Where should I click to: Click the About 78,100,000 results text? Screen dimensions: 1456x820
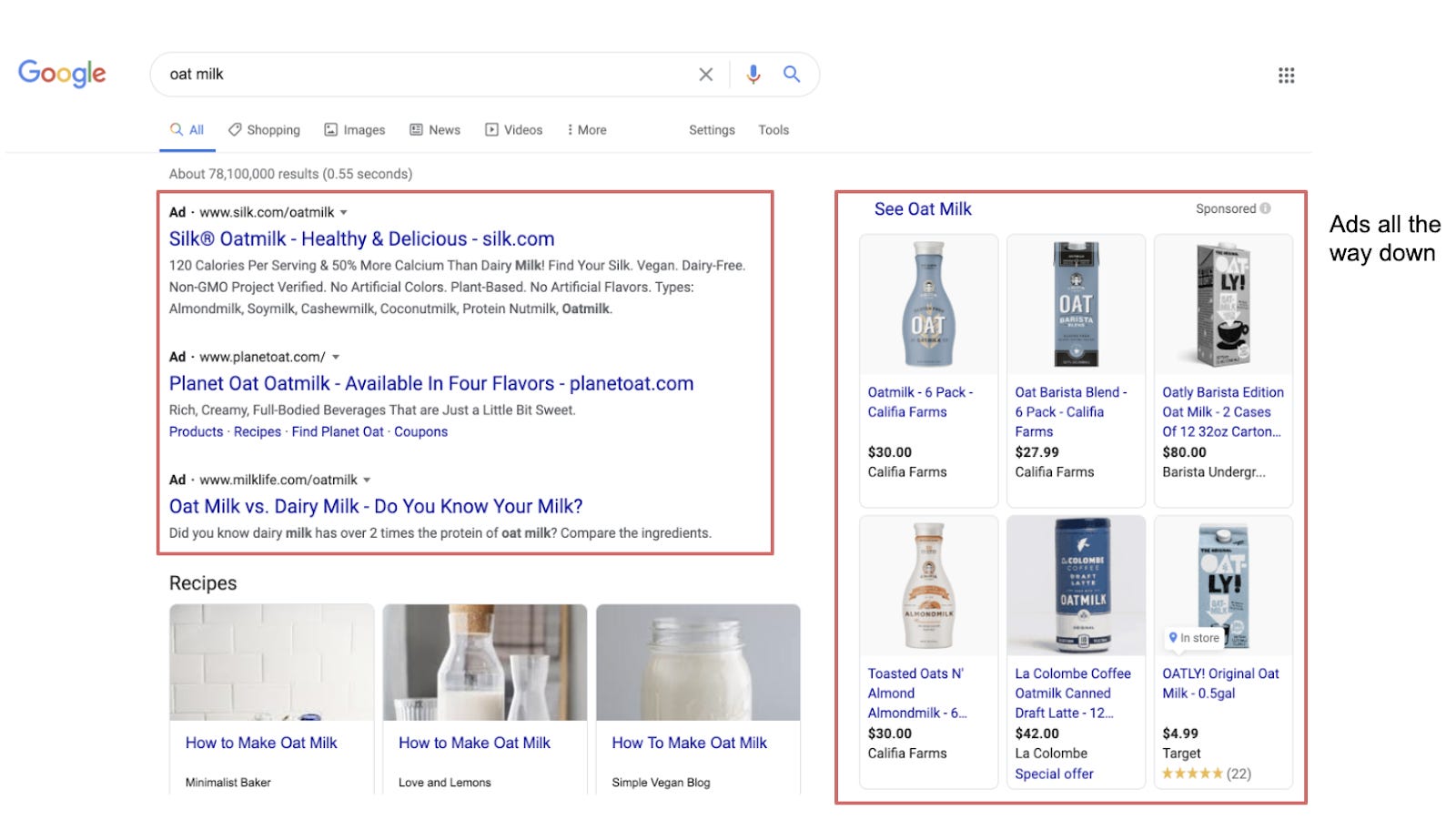click(290, 174)
